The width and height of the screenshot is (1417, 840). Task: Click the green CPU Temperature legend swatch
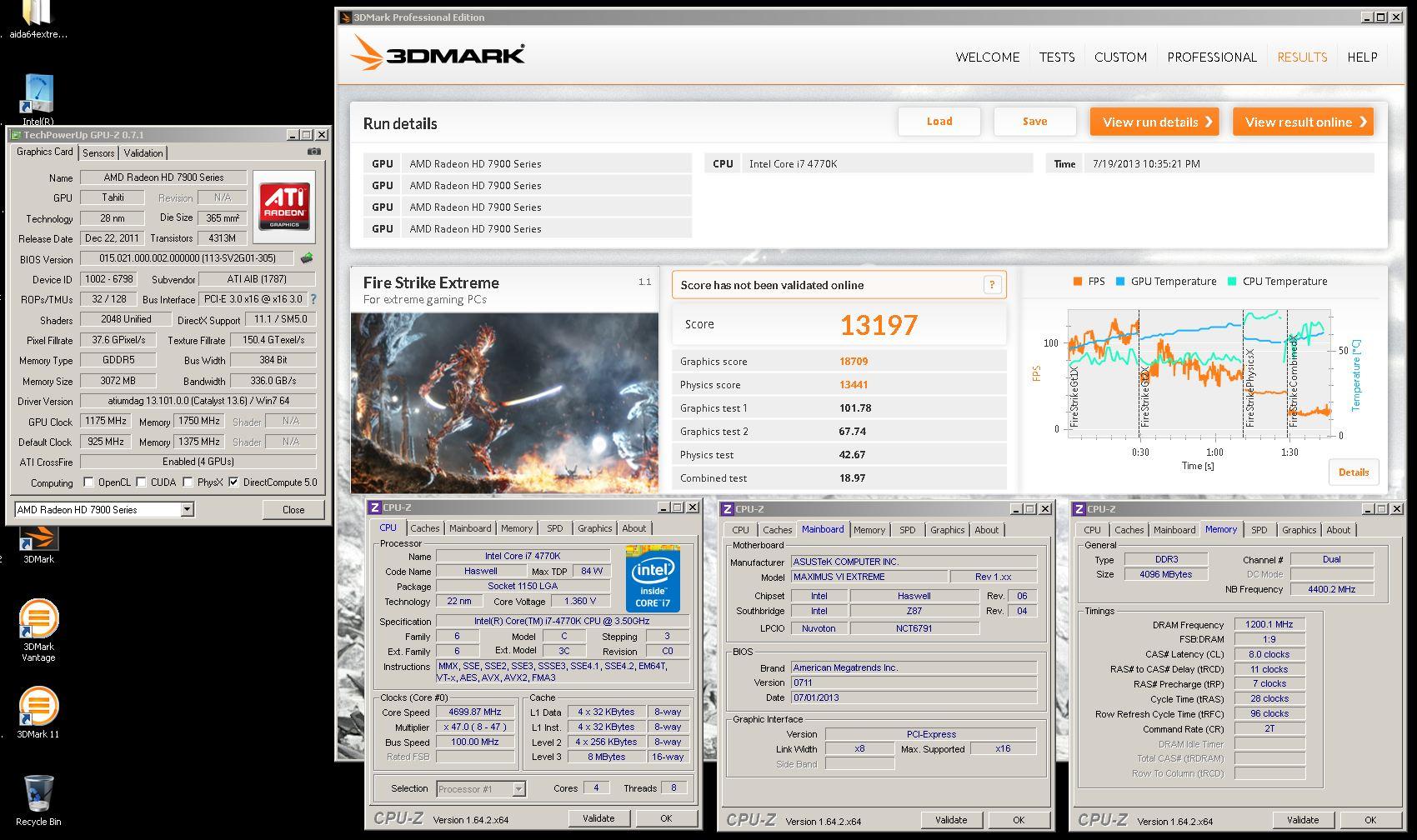[1232, 282]
